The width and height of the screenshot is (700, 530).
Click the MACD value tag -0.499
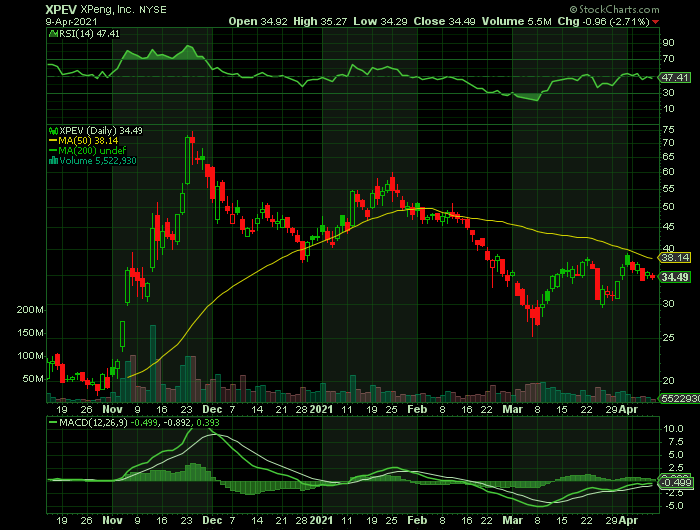tap(676, 483)
